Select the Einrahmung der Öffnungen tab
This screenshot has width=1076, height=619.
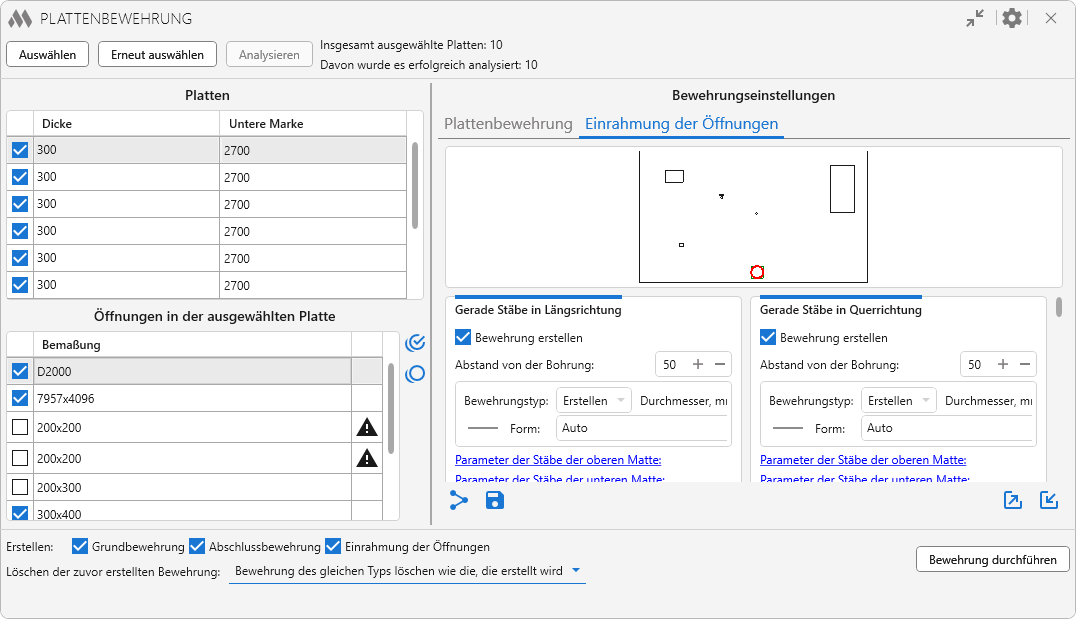[x=681, y=124]
